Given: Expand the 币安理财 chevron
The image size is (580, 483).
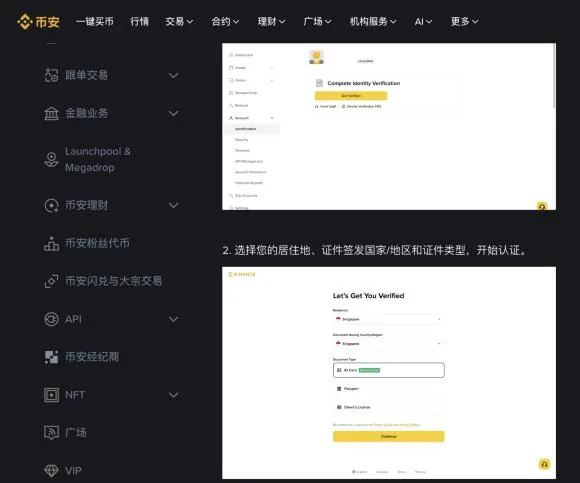Looking at the screenshot, I should click(x=173, y=205).
